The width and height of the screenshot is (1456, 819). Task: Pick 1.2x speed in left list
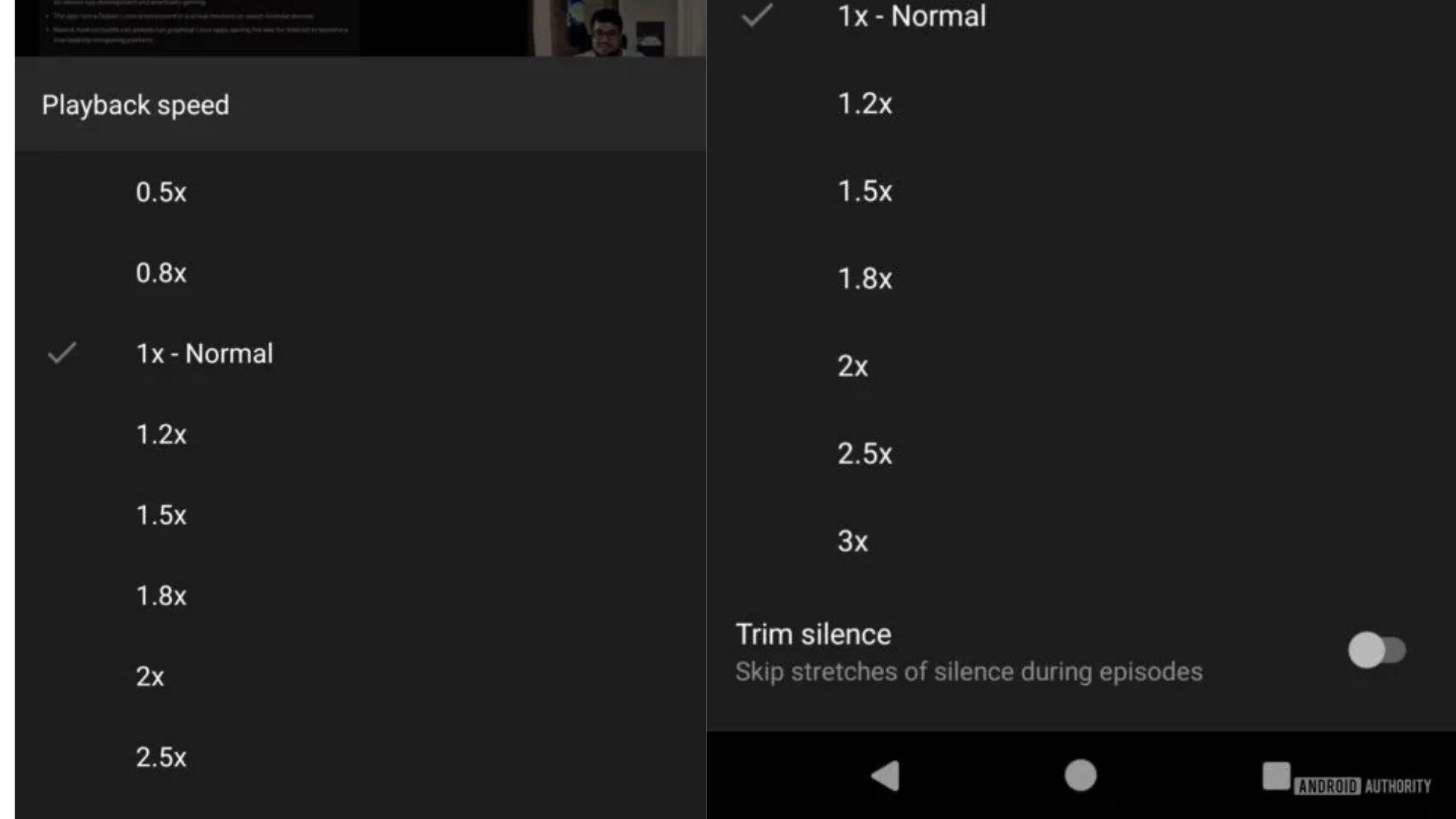tap(161, 435)
